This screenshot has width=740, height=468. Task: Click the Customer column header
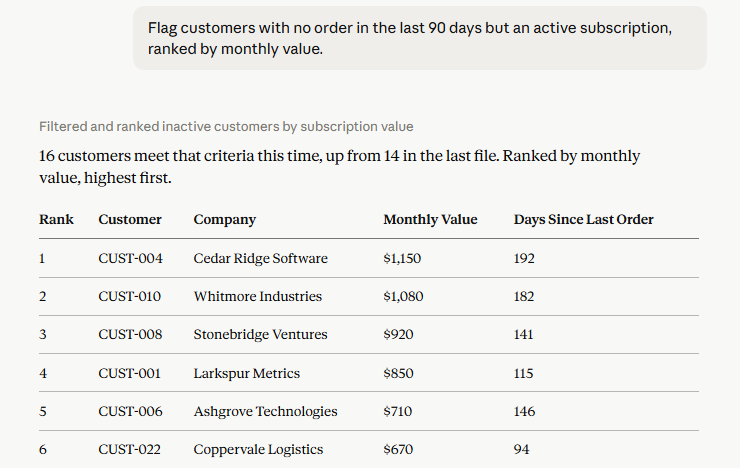coord(130,219)
